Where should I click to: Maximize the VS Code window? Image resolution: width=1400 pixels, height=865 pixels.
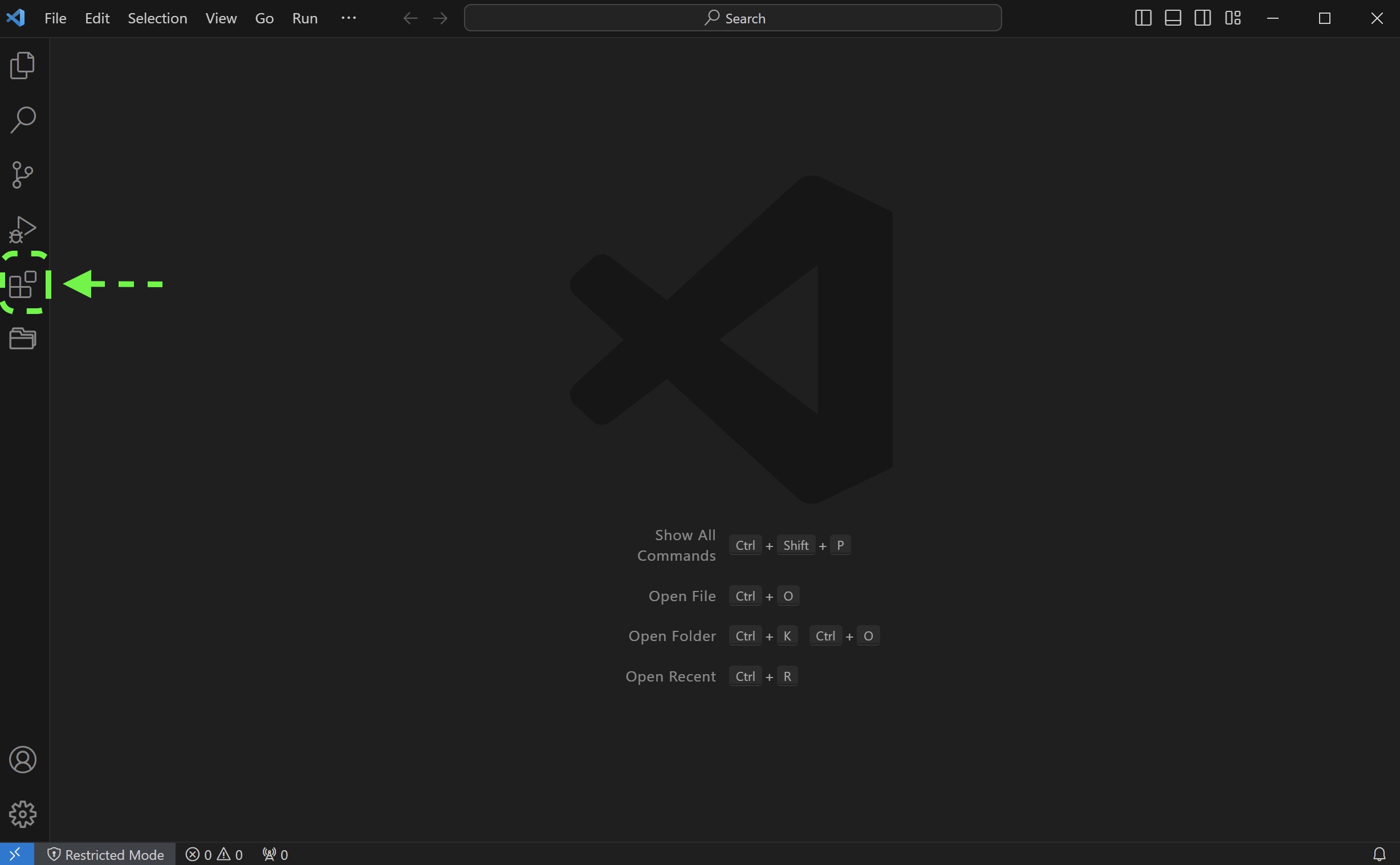tap(1325, 18)
